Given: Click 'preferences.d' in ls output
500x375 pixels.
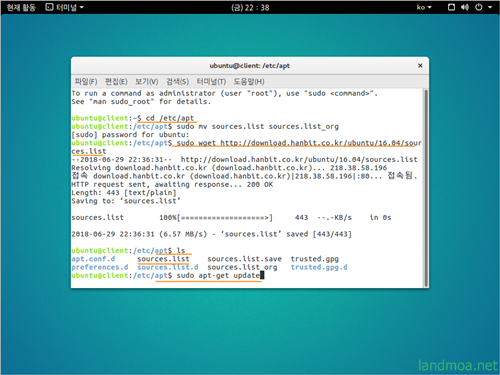Looking at the screenshot, I should pyautogui.click(x=100, y=267).
